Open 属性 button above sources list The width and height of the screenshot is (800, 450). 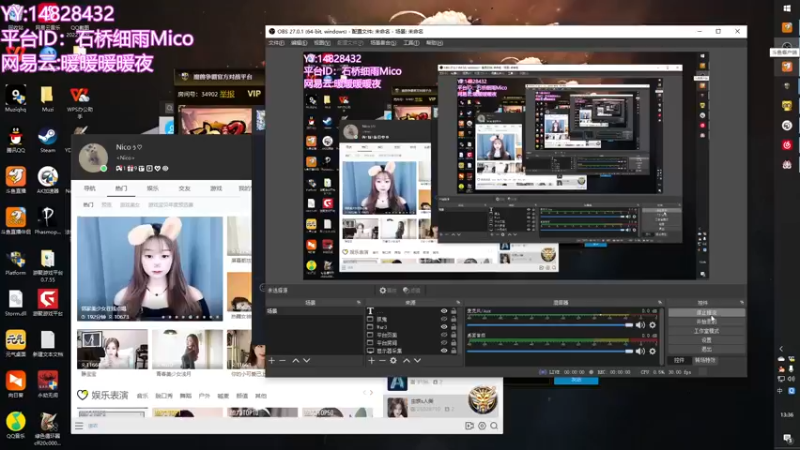tap(388, 290)
